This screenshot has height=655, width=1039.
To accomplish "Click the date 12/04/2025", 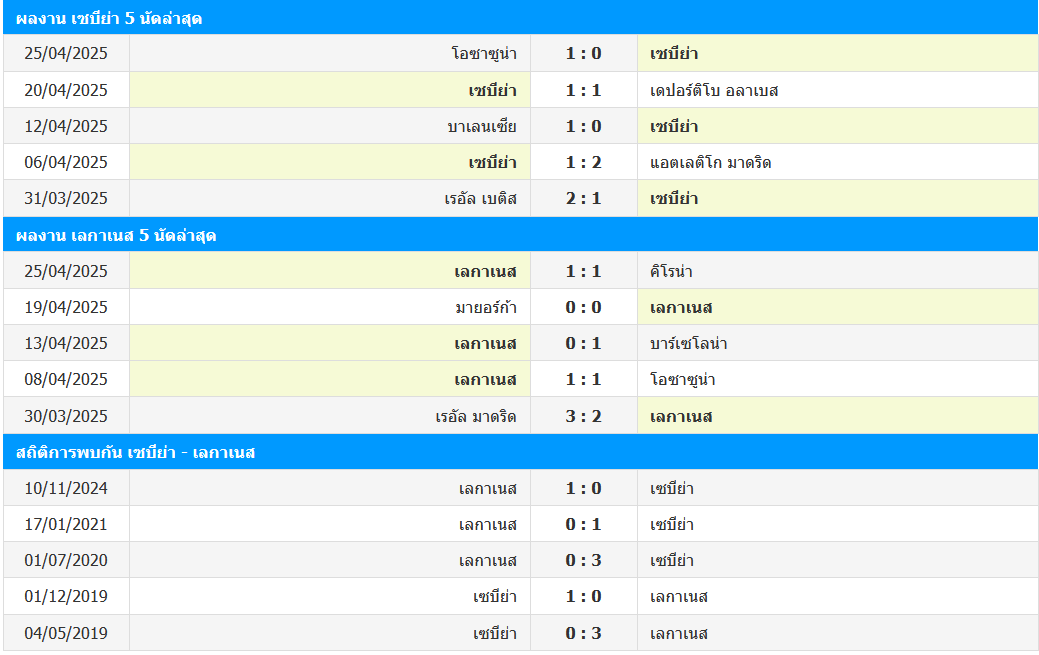I will click(66, 126).
